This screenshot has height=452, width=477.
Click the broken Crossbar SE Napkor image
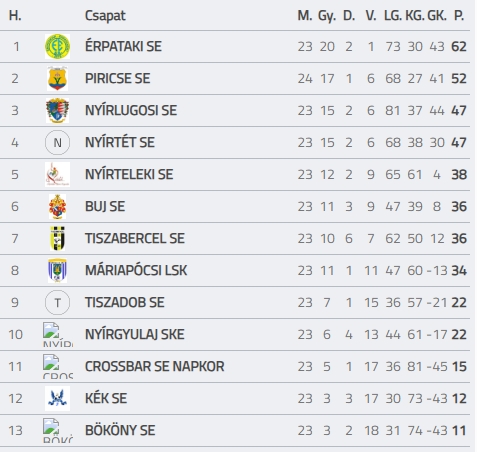click(58, 366)
